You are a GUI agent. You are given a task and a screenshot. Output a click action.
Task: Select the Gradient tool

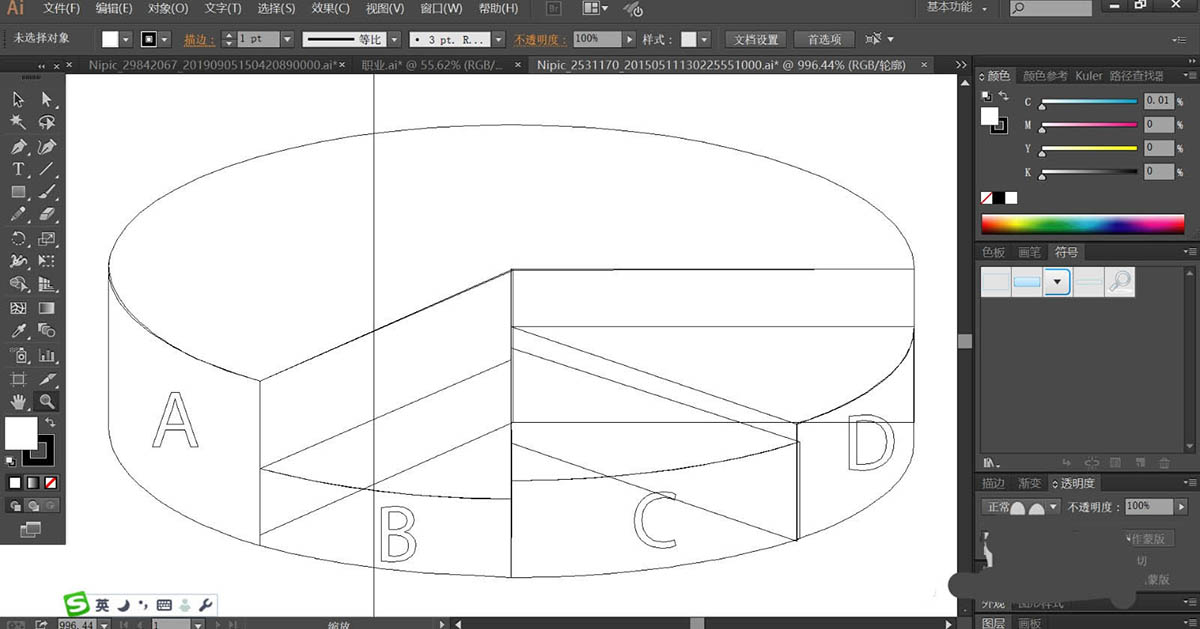click(47, 309)
